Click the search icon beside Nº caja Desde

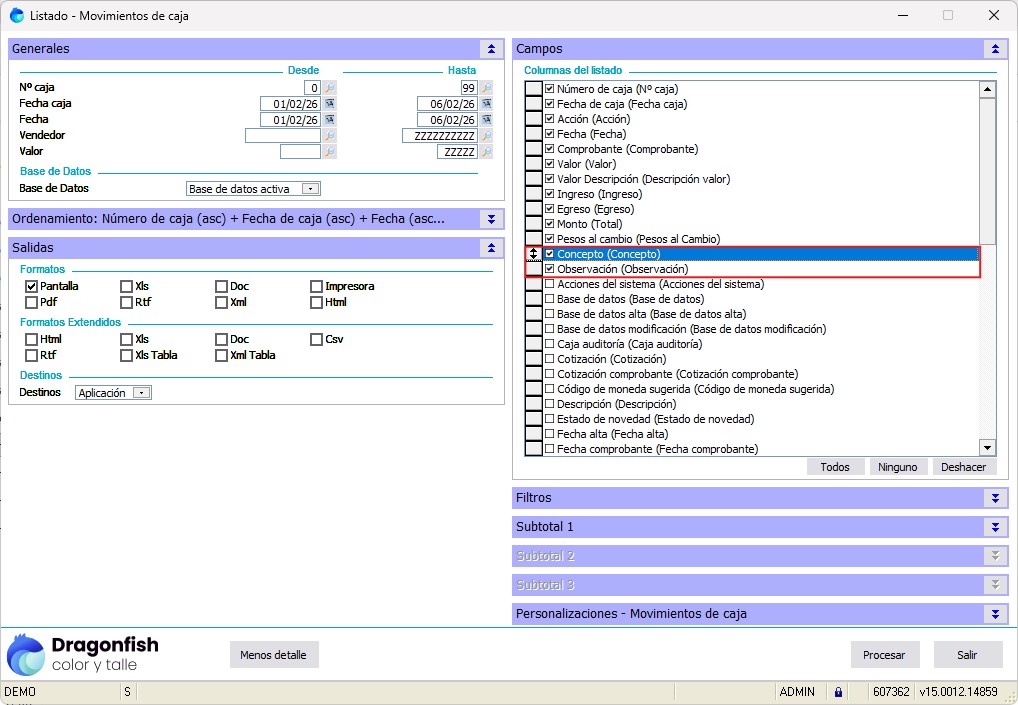click(x=329, y=88)
